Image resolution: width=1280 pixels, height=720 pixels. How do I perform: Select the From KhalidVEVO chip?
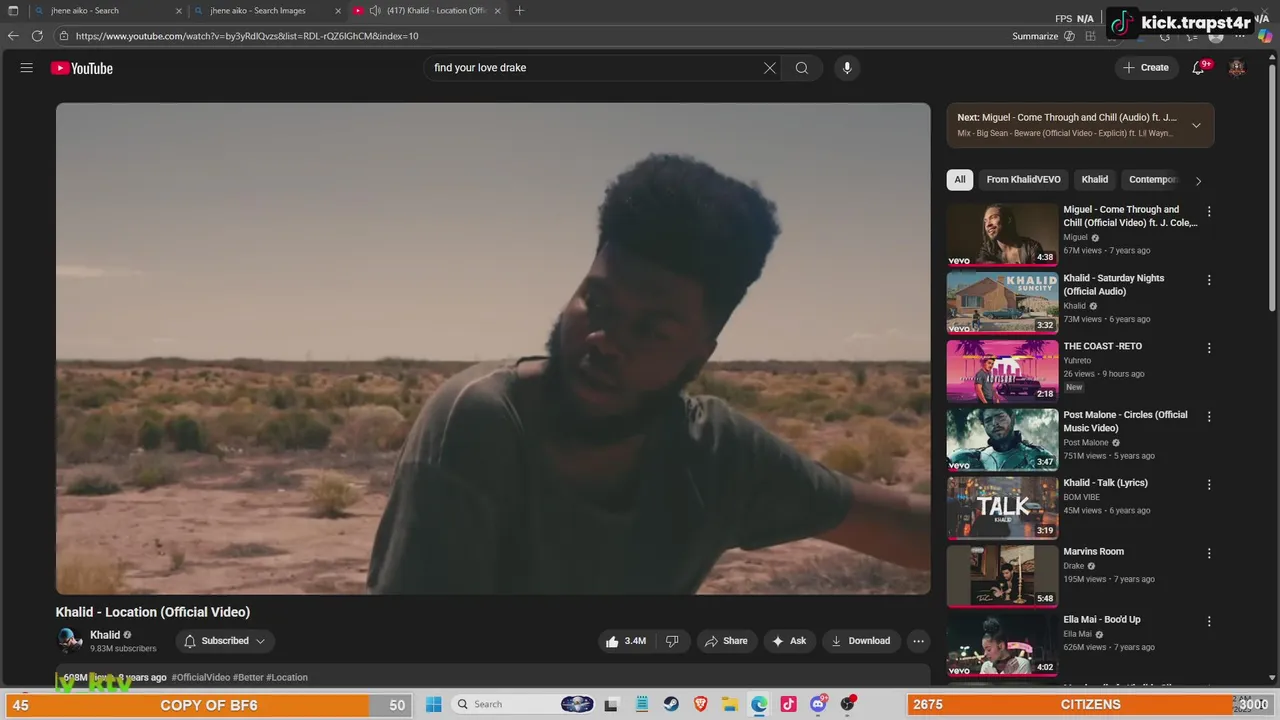1023,180
